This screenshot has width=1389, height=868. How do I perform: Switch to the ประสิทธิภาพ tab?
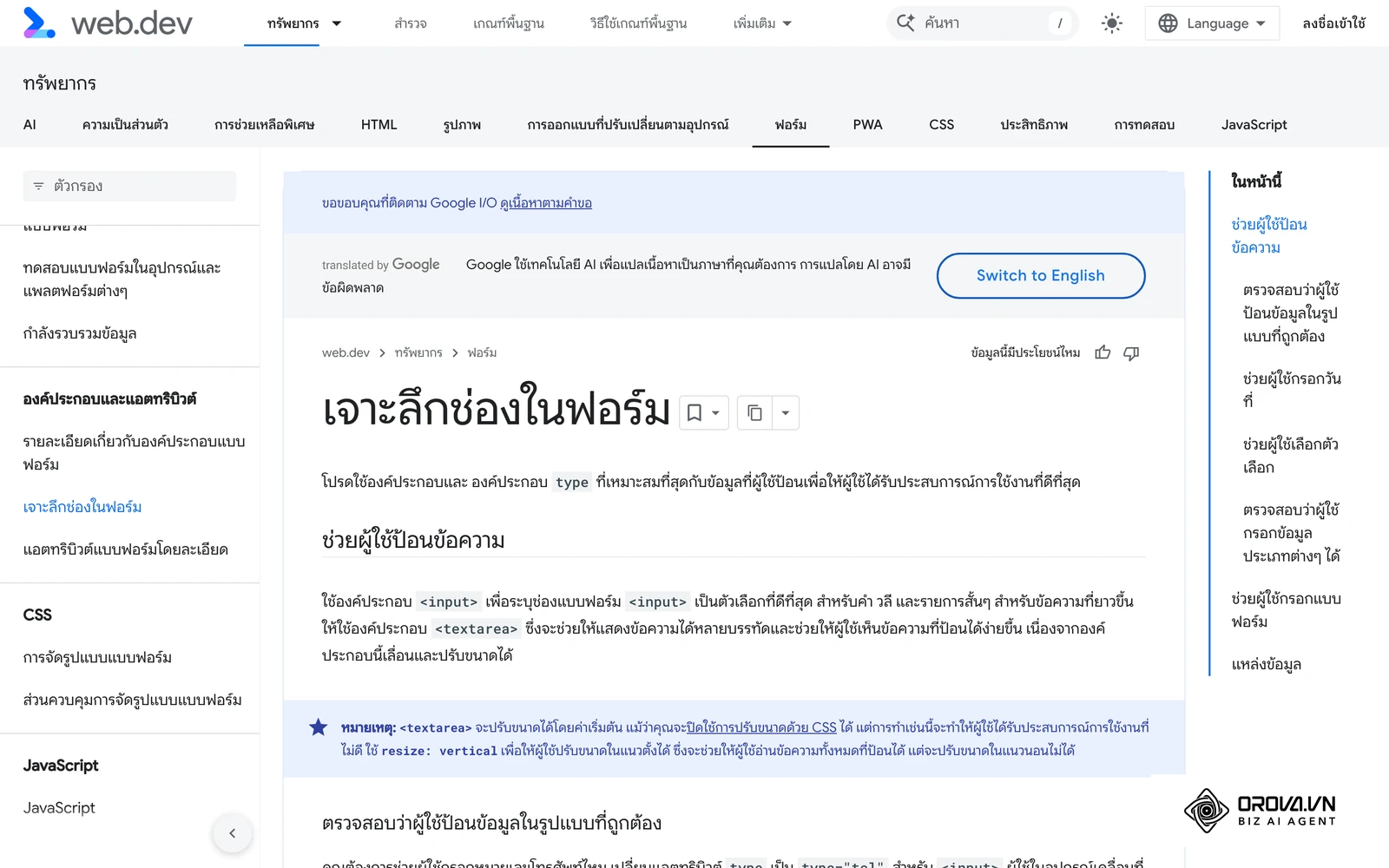(1034, 125)
